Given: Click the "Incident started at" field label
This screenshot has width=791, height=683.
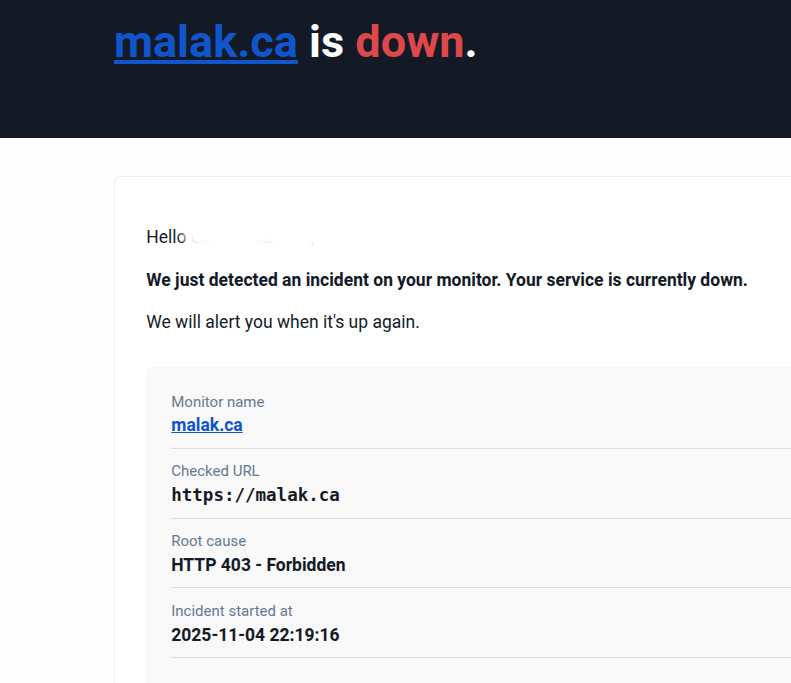Looking at the screenshot, I should pyautogui.click(x=231, y=611).
